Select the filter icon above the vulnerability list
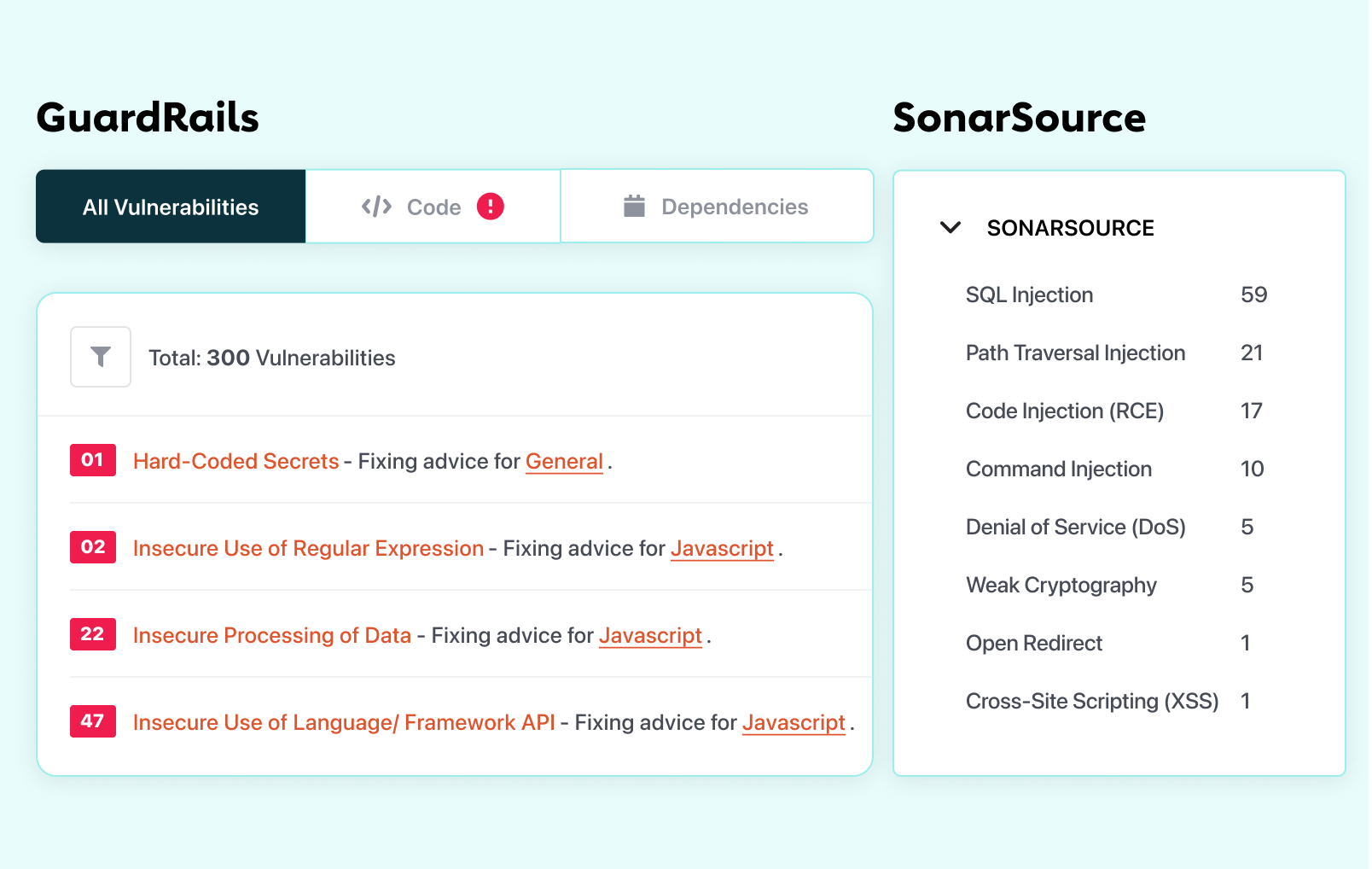 (x=100, y=357)
